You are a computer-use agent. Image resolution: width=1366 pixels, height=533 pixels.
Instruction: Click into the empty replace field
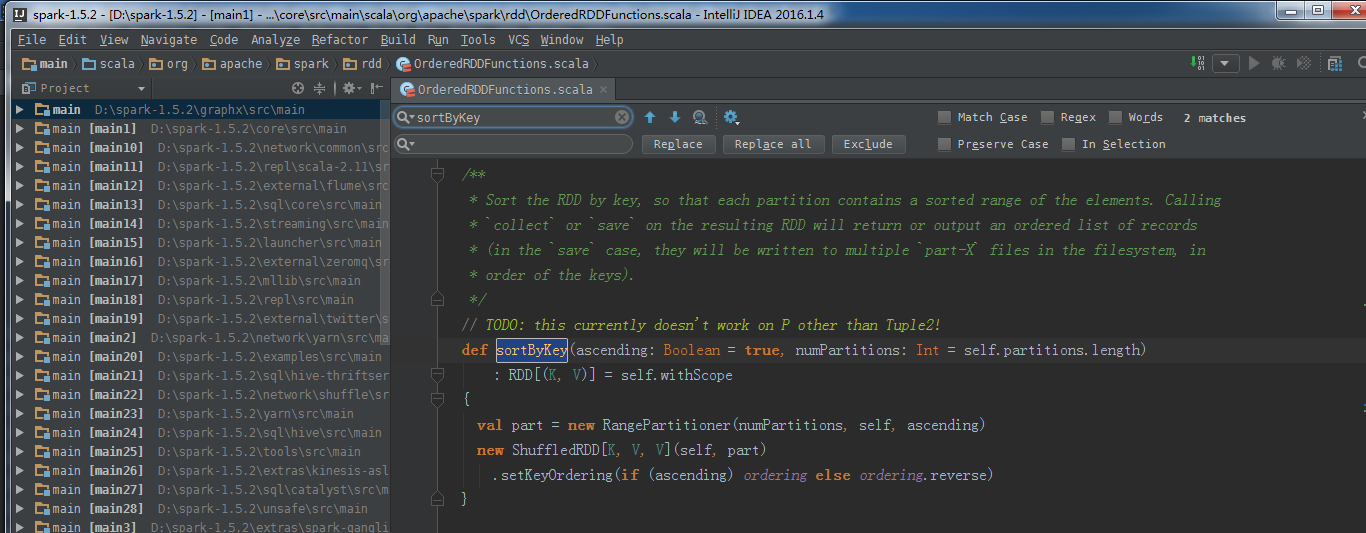pos(514,144)
